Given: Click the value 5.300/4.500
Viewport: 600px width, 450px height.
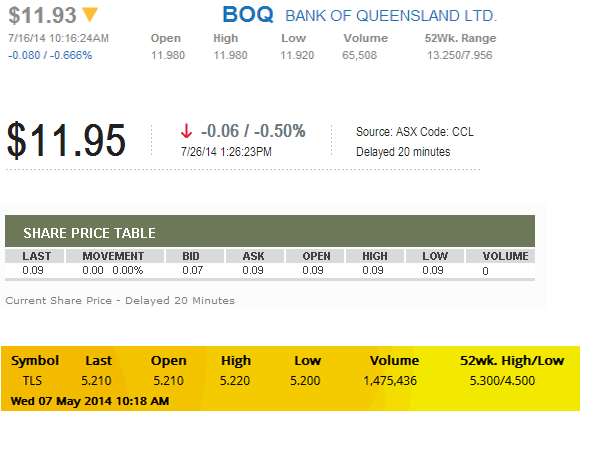Looking at the screenshot, I should (x=502, y=381).
